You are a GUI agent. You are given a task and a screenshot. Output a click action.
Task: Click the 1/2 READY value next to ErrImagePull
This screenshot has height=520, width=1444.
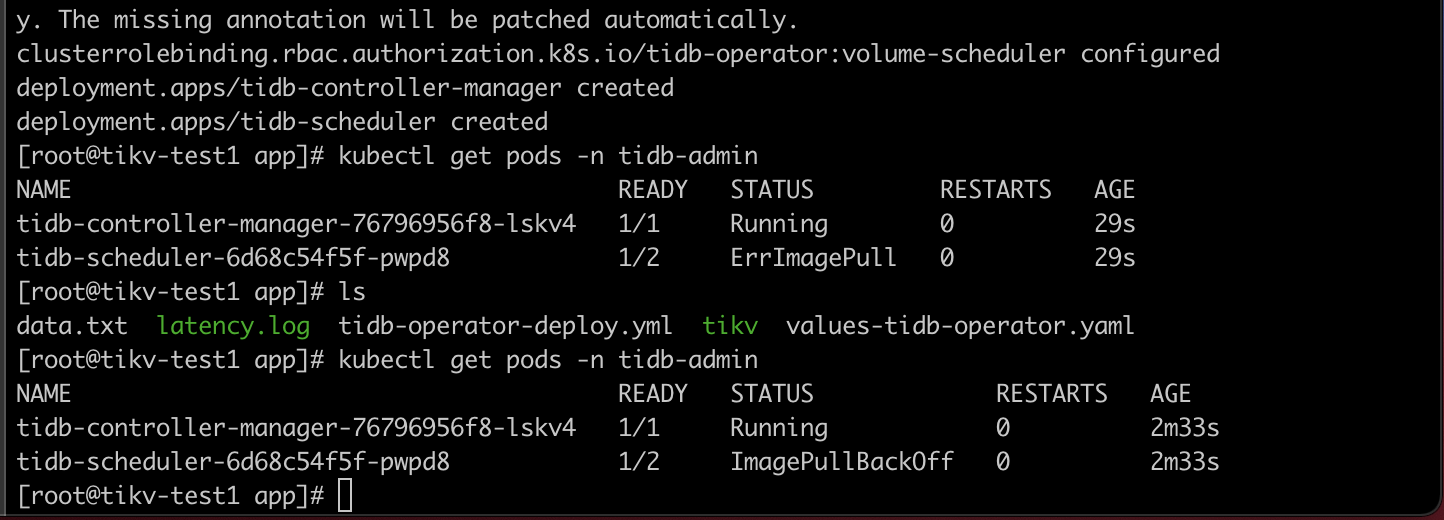[638, 258]
